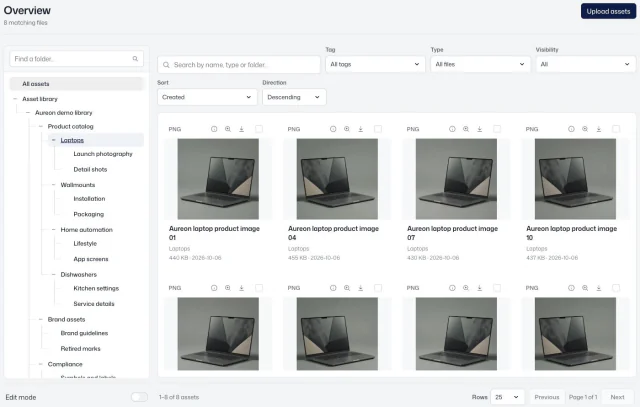The width and height of the screenshot is (640, 407).
Task: Click download icon on card below image 07
Action: [480, 288]
